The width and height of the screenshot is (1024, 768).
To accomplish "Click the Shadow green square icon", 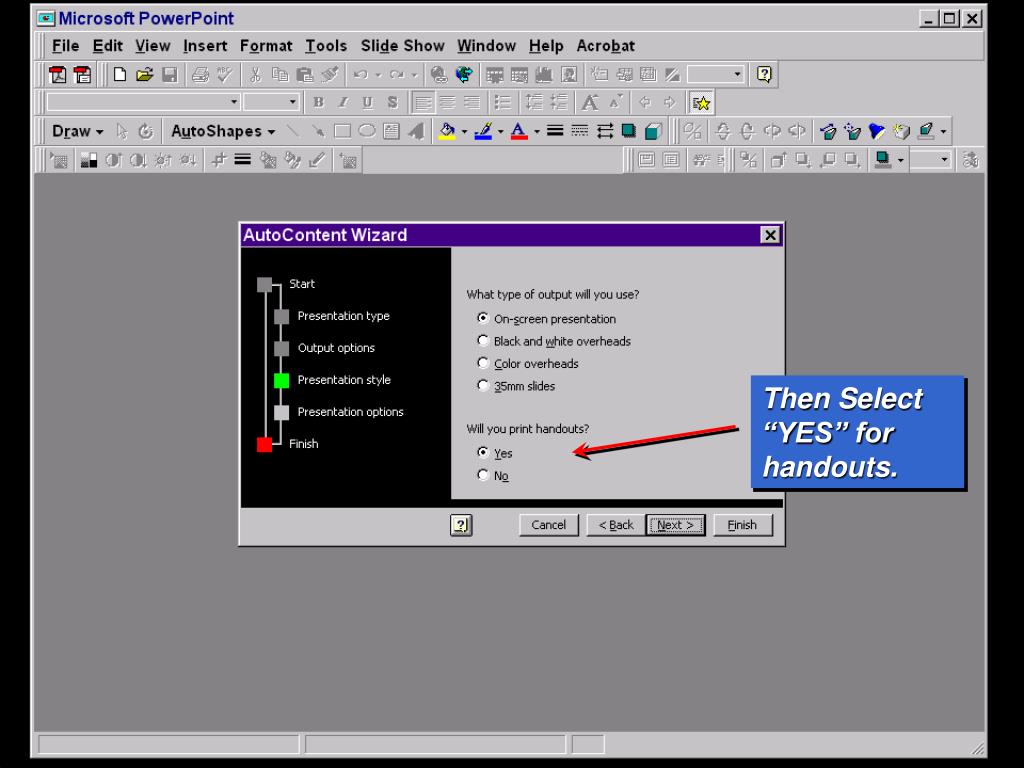I will pos(629,131).
